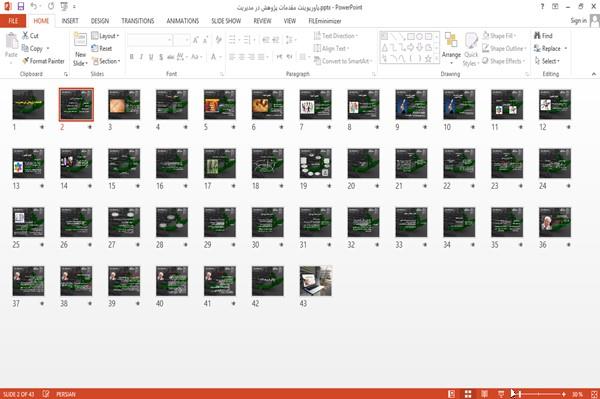The image size is (600, 399).
Task: Open the Font dialog launcher
Action: [222, 74]
